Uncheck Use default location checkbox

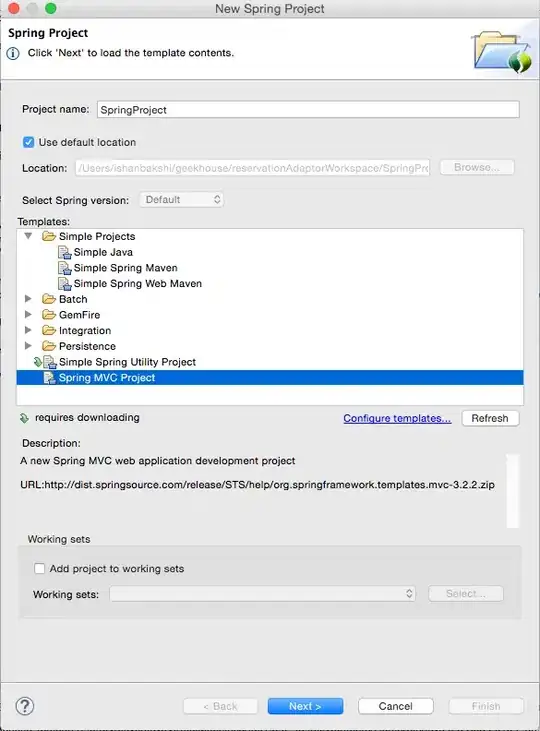28,142
